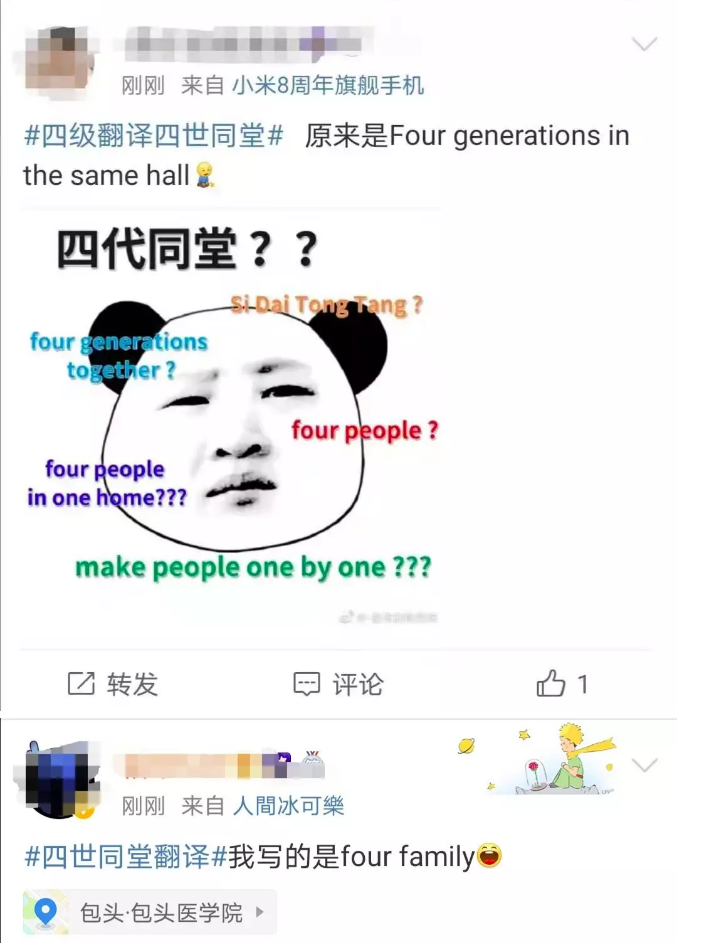Tap the 包头·包头医学院 location tag

[150, 912]
